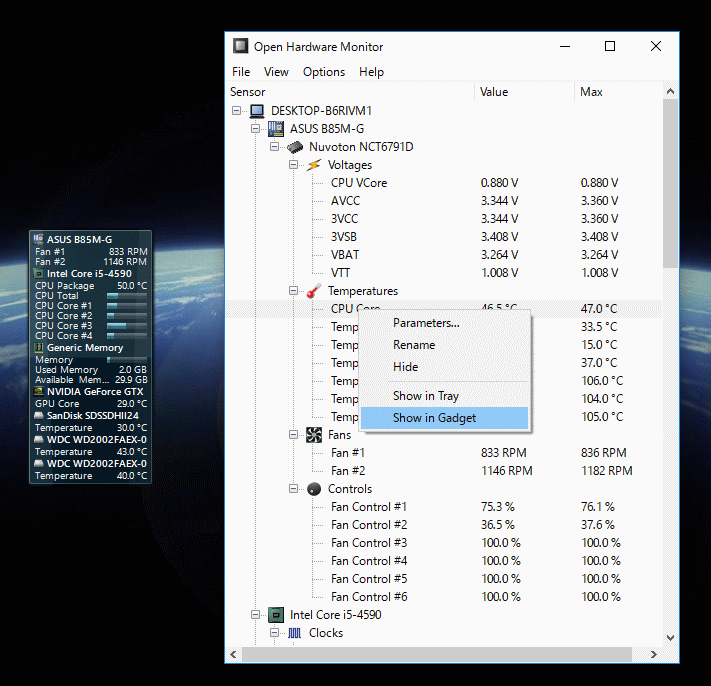
Task: Click the Nuvoton NCT6791D chip icon
Action: [x=295, y=147]
